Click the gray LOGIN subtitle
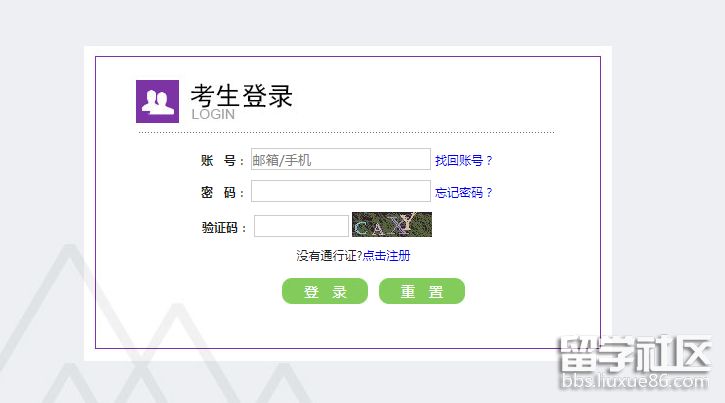Screen dimensions: 725x403 [x=213, y=114]
